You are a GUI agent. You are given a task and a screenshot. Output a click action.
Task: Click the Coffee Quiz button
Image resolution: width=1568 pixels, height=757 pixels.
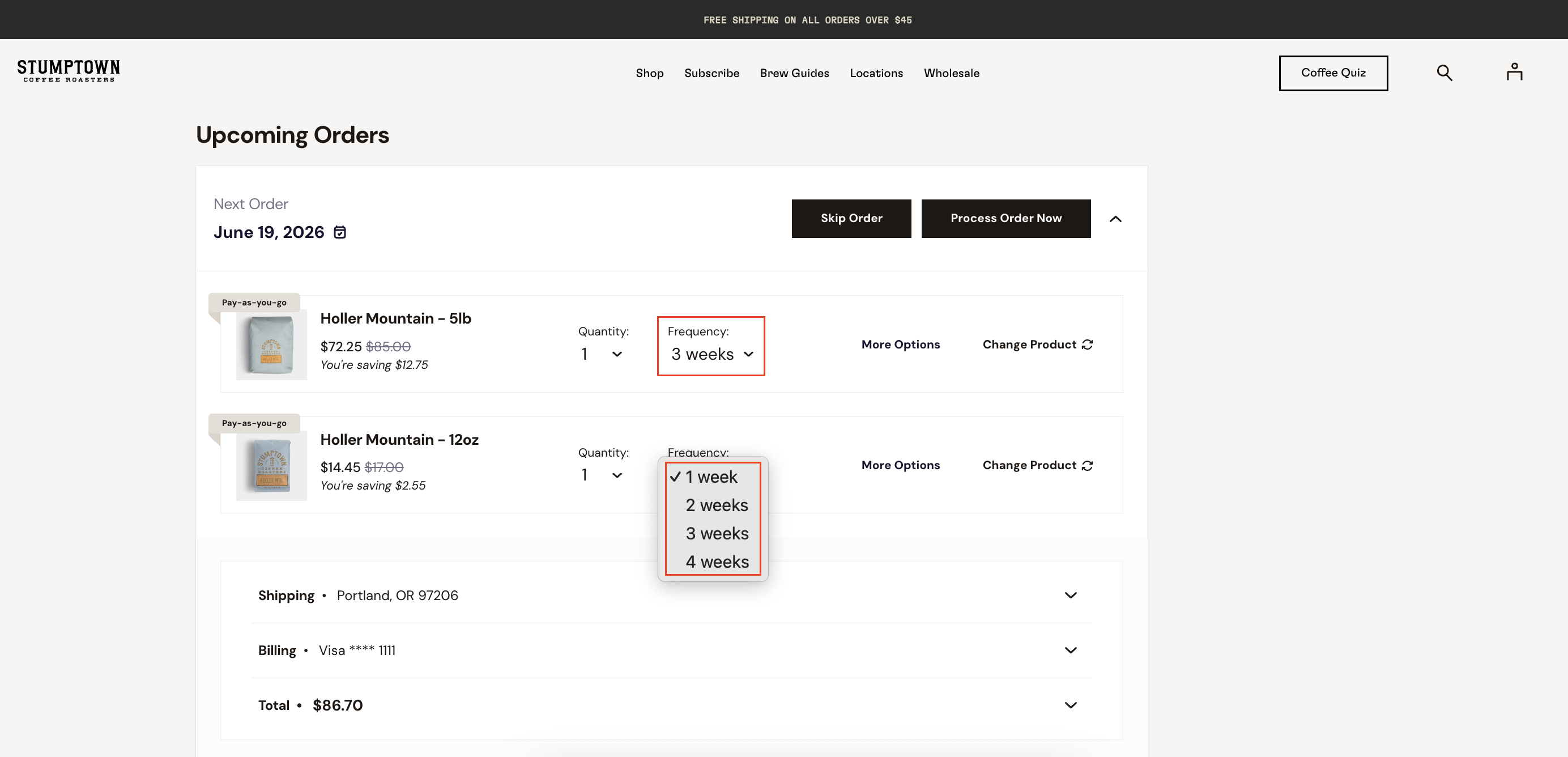tap(1333, 73)
